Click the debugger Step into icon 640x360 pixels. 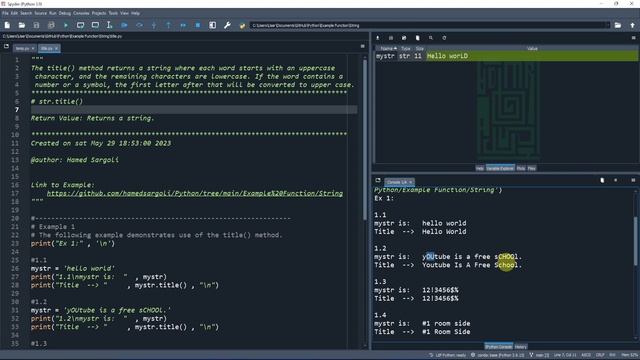(x=154, y=25)
